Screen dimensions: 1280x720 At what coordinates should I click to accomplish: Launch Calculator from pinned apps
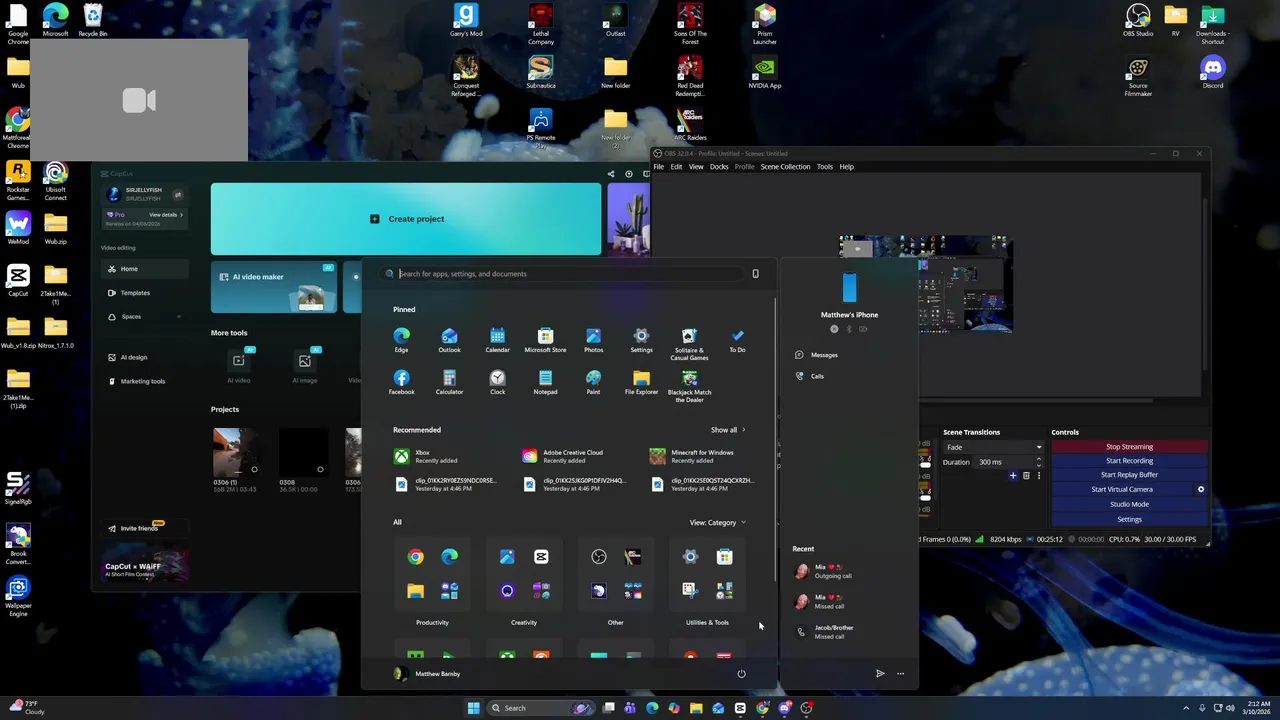pyautogui.click(x=449, y=382)
